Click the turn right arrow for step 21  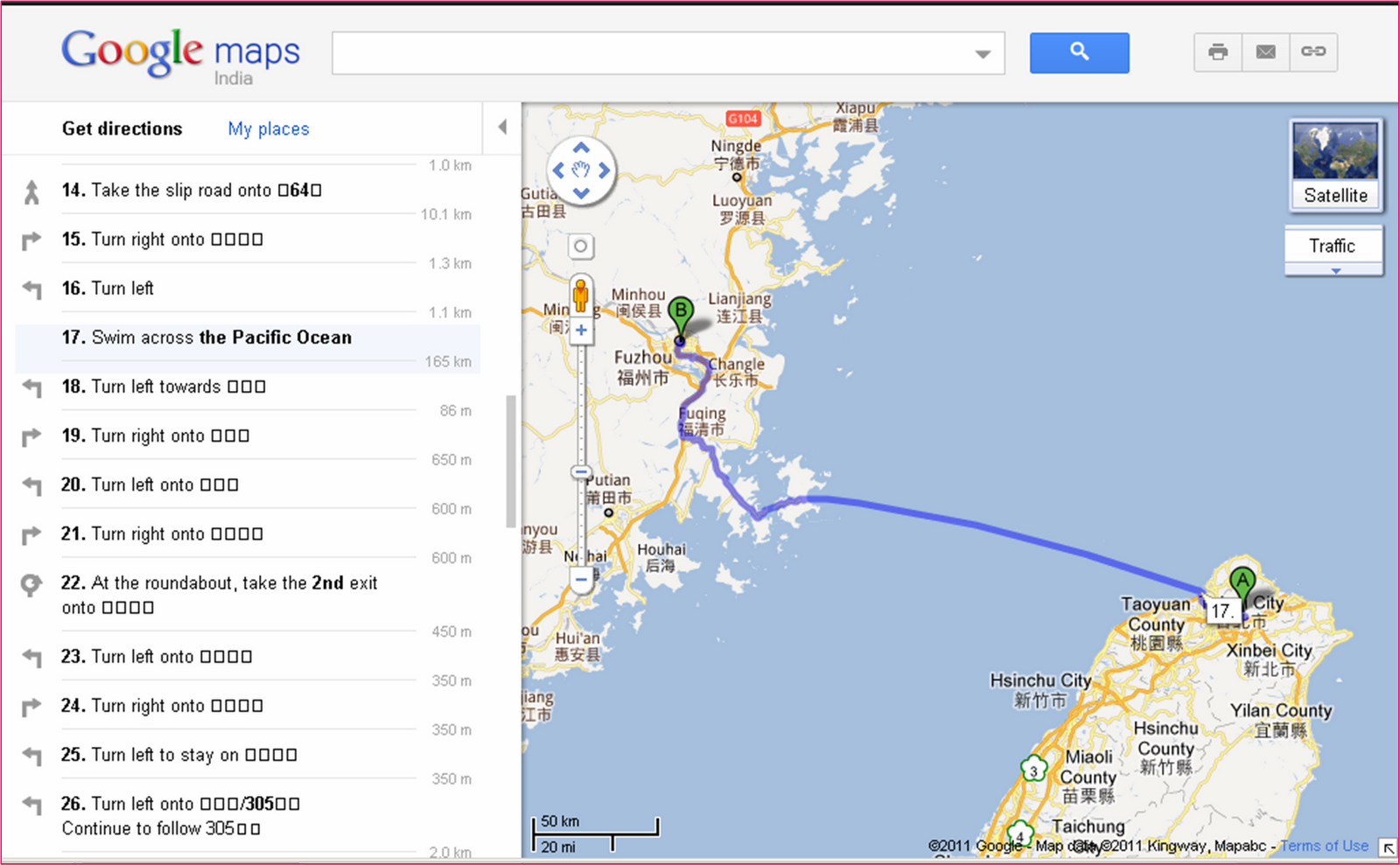pos(31,534)
